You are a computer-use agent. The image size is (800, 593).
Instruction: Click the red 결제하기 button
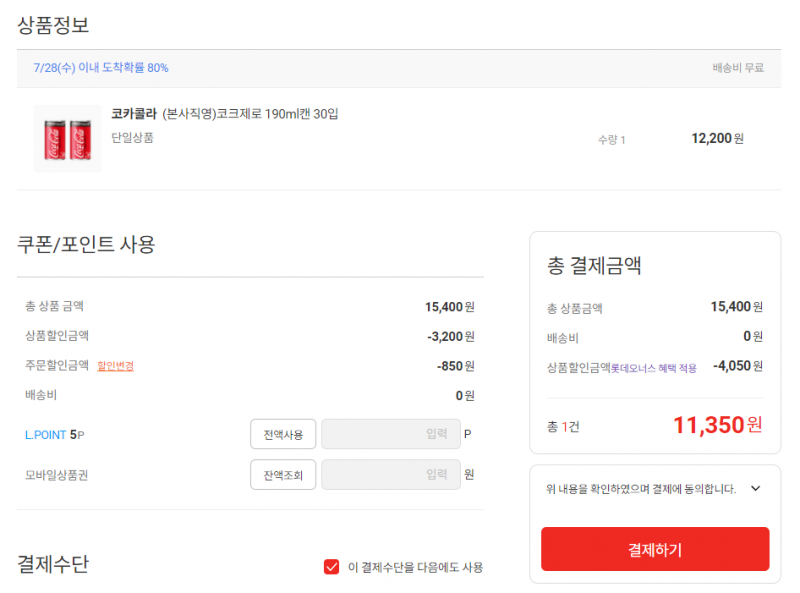pyautogui.click(x=655, y=549)
